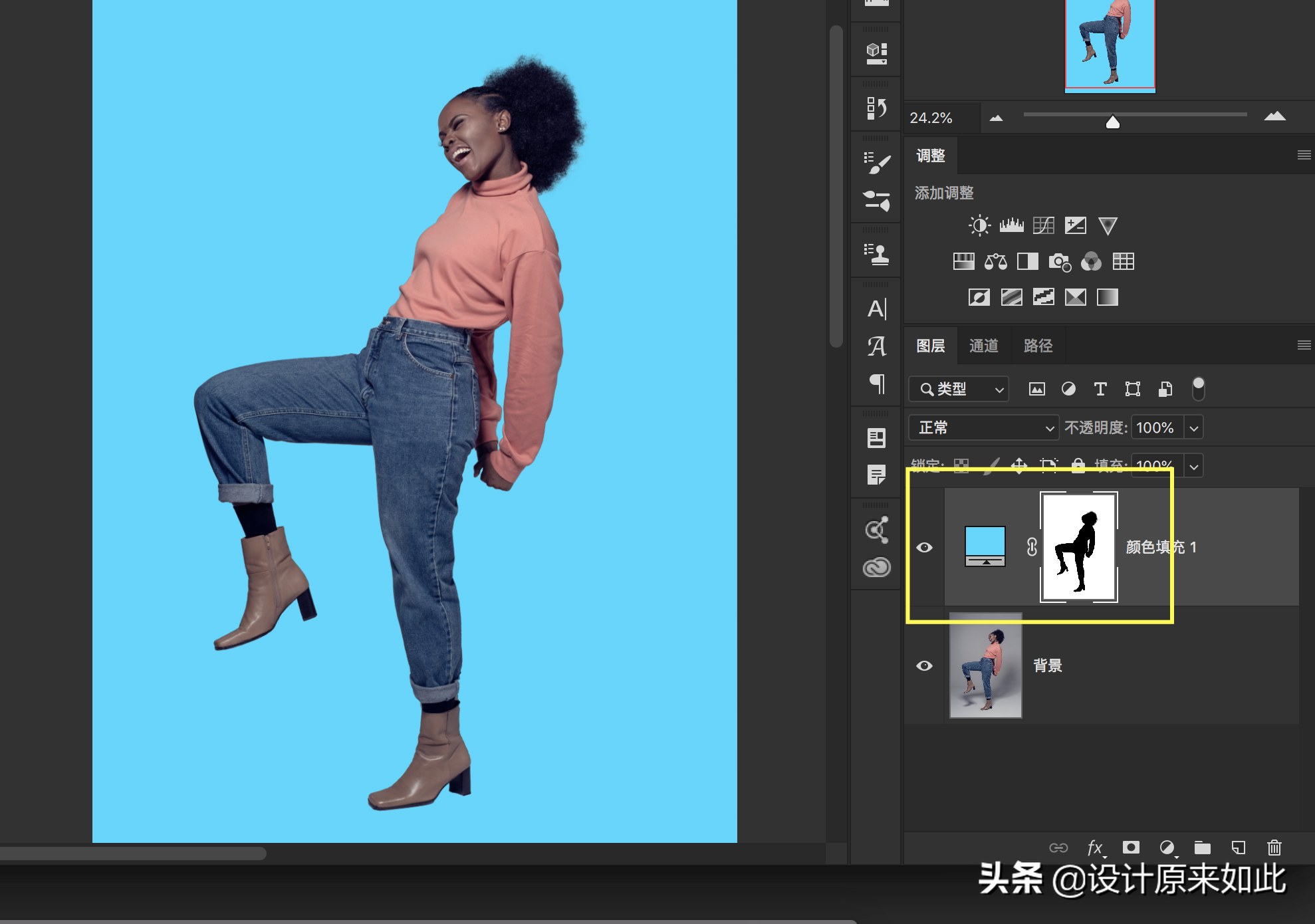Image resolution: width=1315 pixels, height=924 pixels.
Task: Click the Navigator zoom slider handle
Action: (1112, 122)
